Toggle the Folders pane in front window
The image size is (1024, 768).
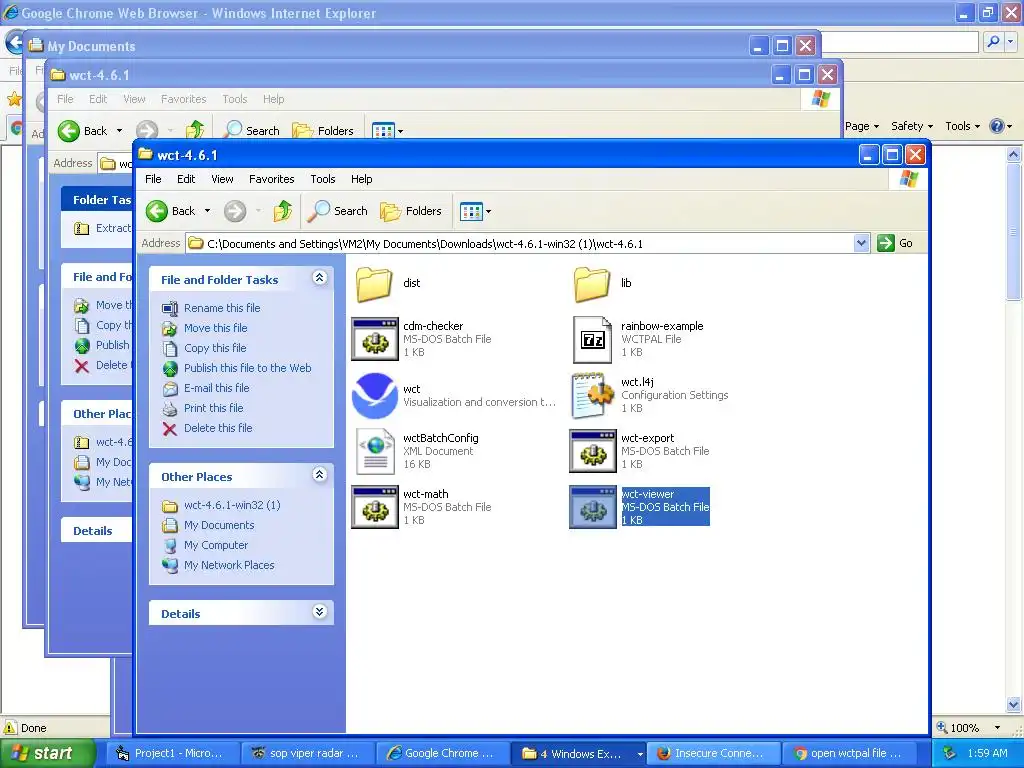pyautogui.click(x=411, y=211)
